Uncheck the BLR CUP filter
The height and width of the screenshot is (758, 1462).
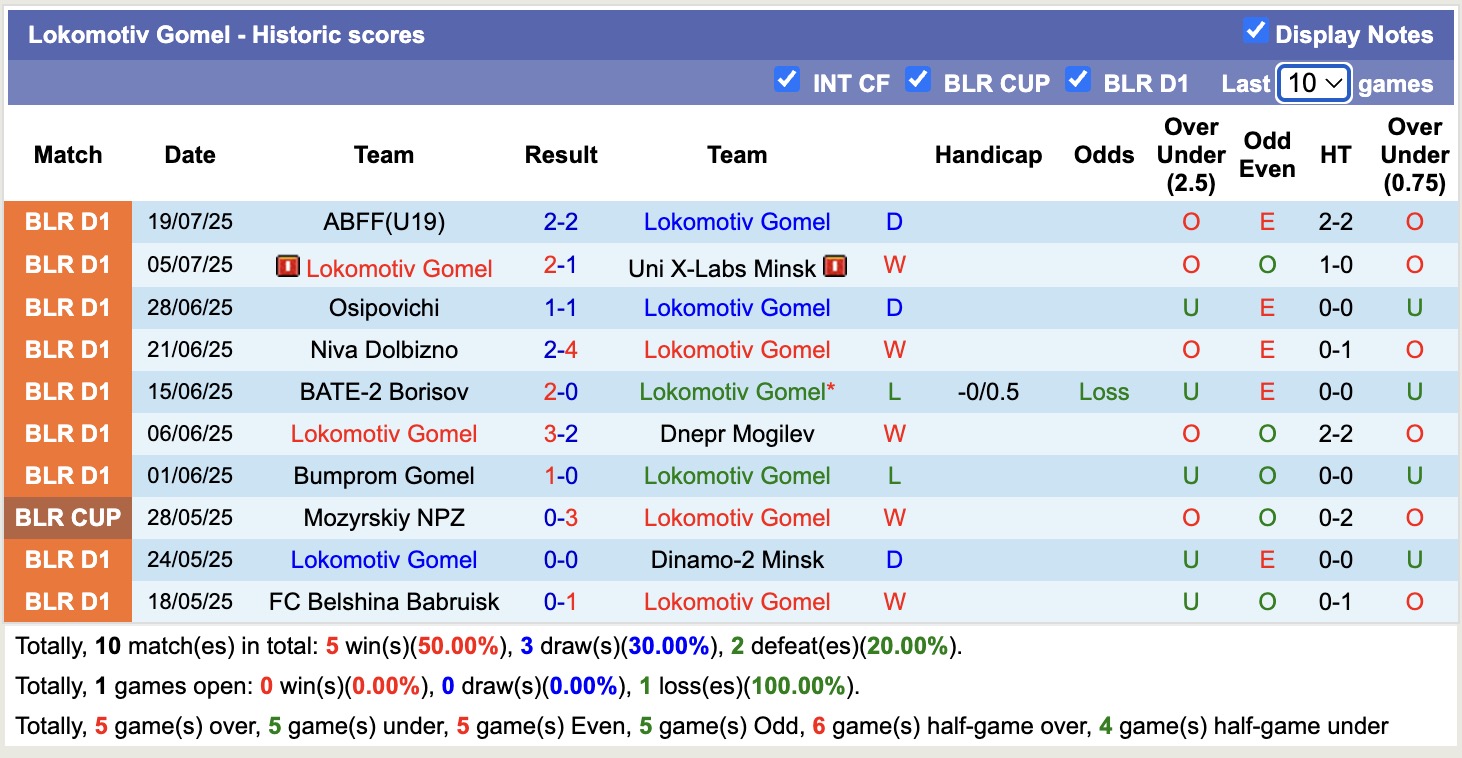pos(918,79)
